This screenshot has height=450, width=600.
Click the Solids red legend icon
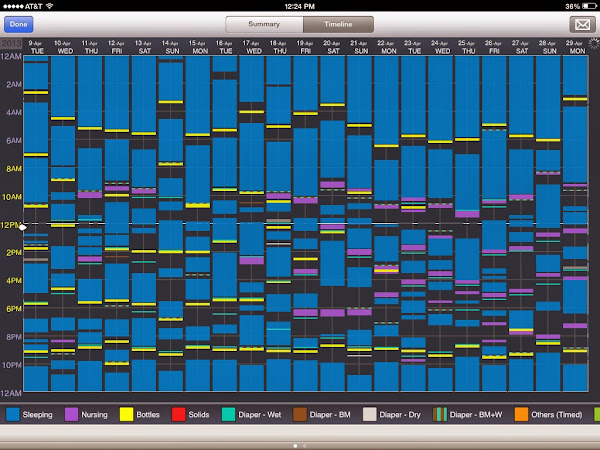click(176, 414)
